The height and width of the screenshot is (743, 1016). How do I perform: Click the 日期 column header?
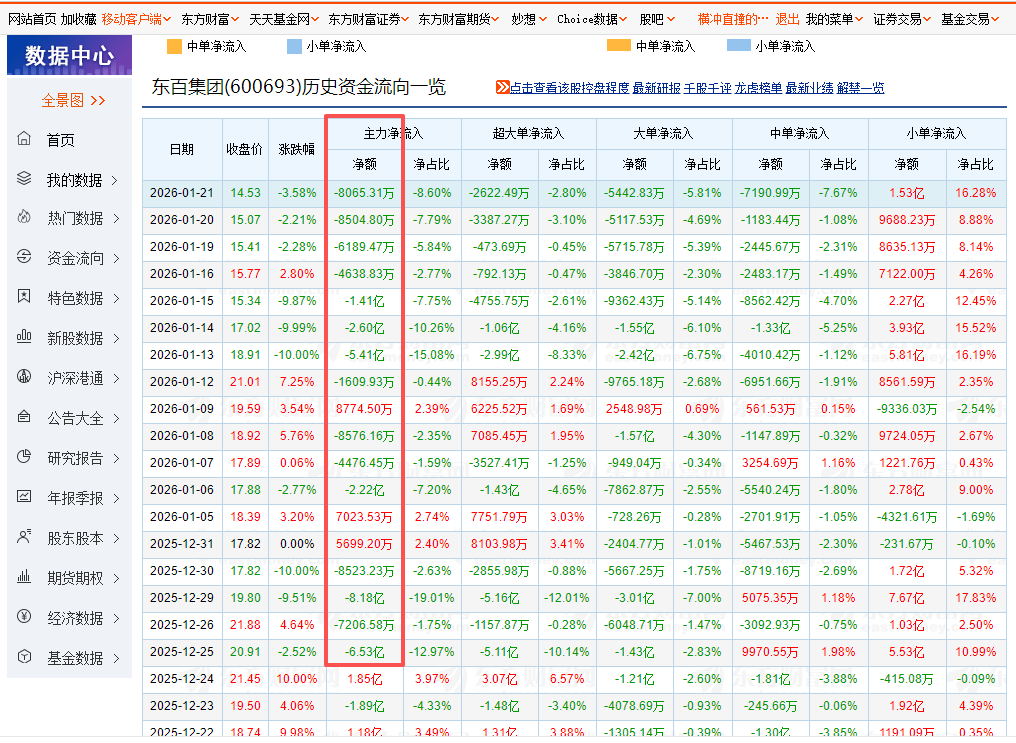click(182, 149)
